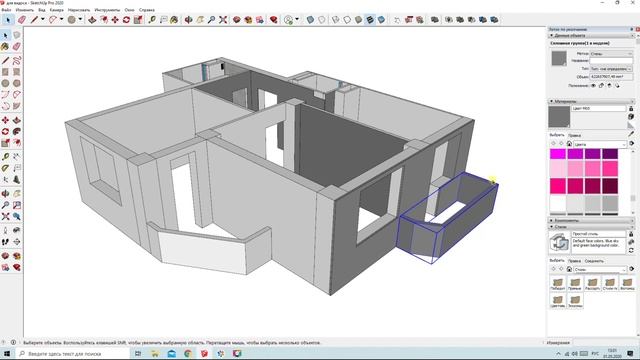Switch to Hidden Line face style
This screenshot has width=640, height=360.
347,20
